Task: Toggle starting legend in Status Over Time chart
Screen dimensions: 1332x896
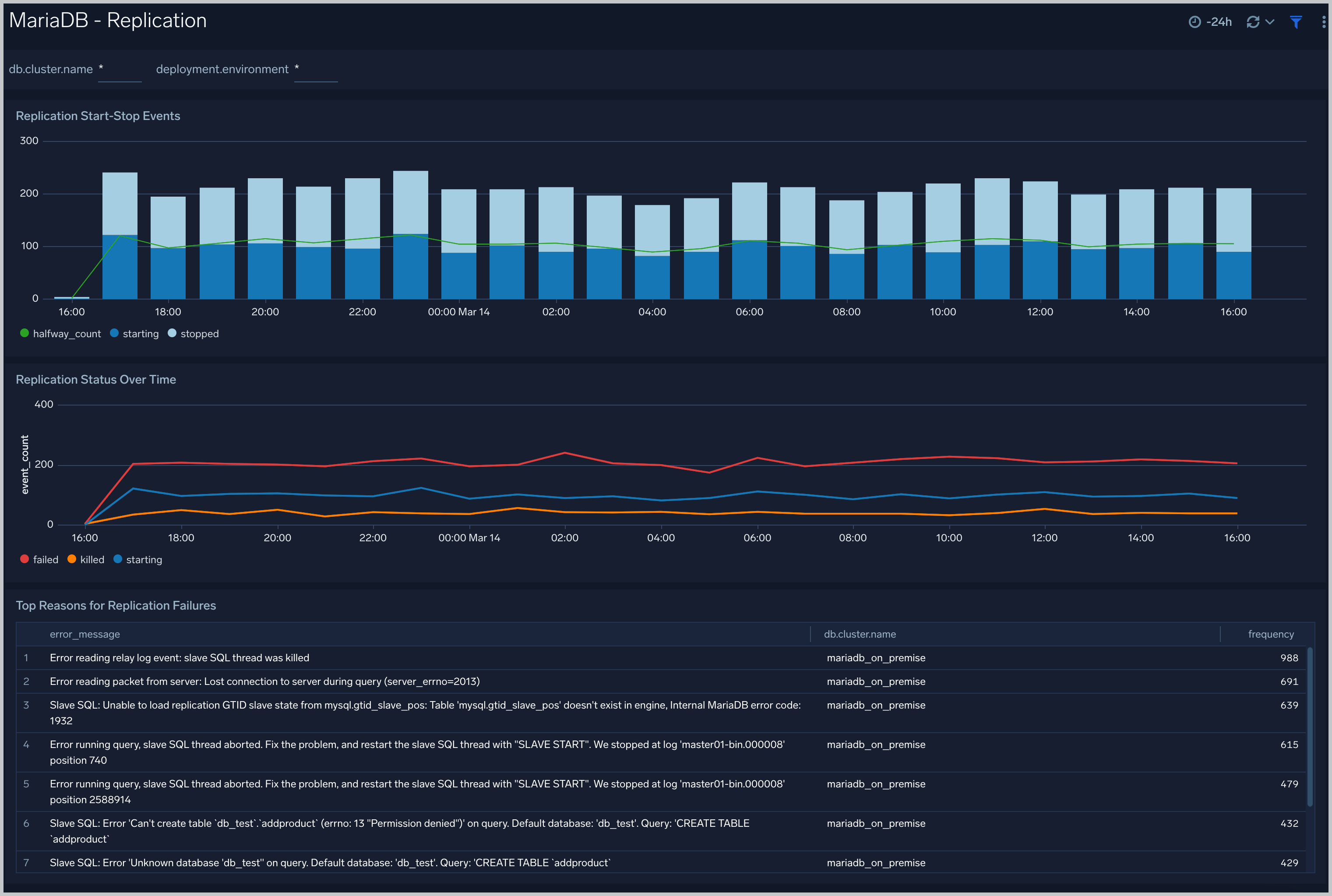Action: (137, 559)
